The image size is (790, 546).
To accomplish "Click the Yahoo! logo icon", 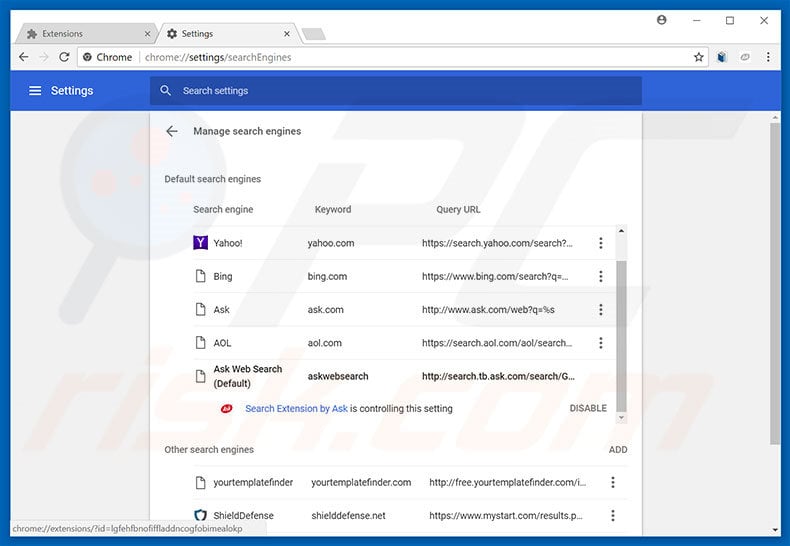I will coord(201,243).
